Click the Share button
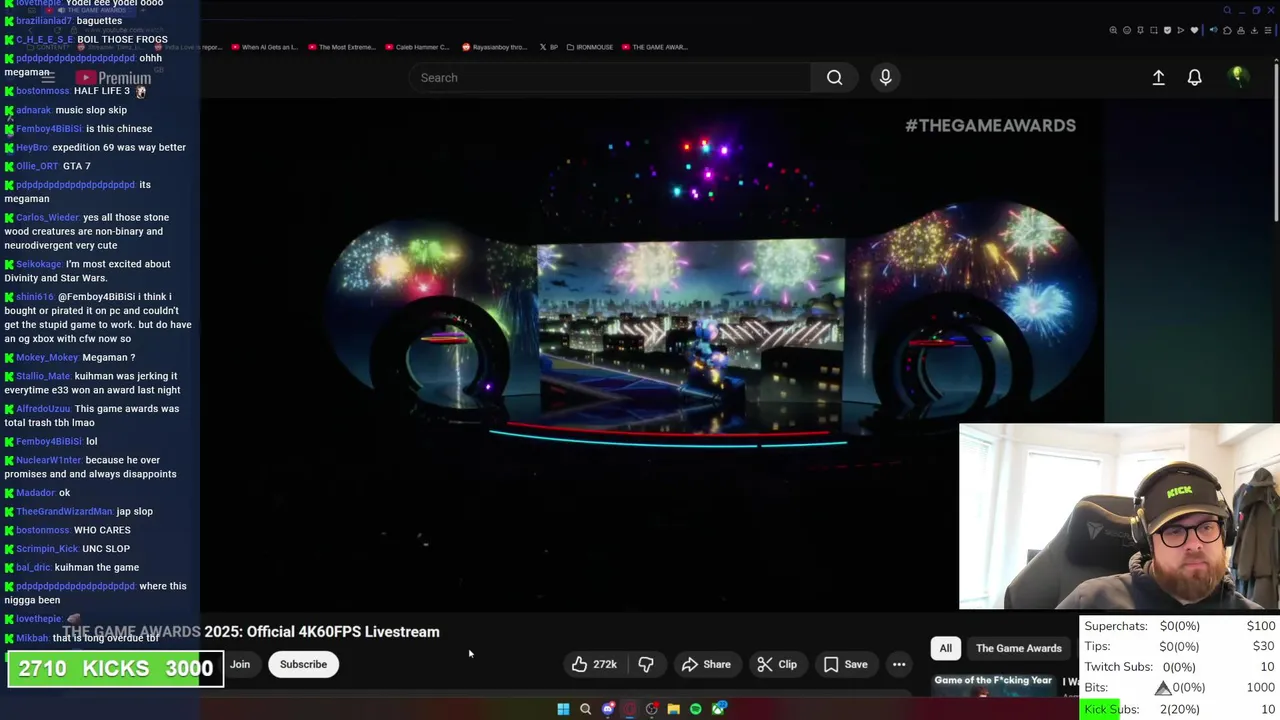The height and width of the screenshot is (720, 1280). 706,664
